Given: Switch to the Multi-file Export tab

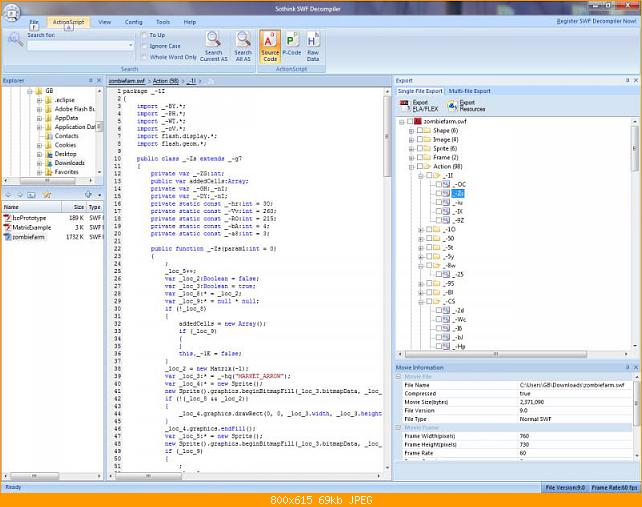Looking at the screenshot, I should click(469, 91).
